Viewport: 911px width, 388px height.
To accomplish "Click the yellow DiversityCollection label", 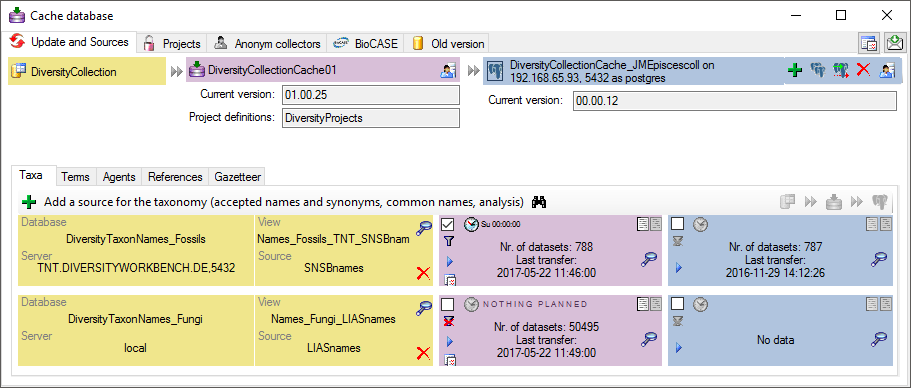I will 74,72.
